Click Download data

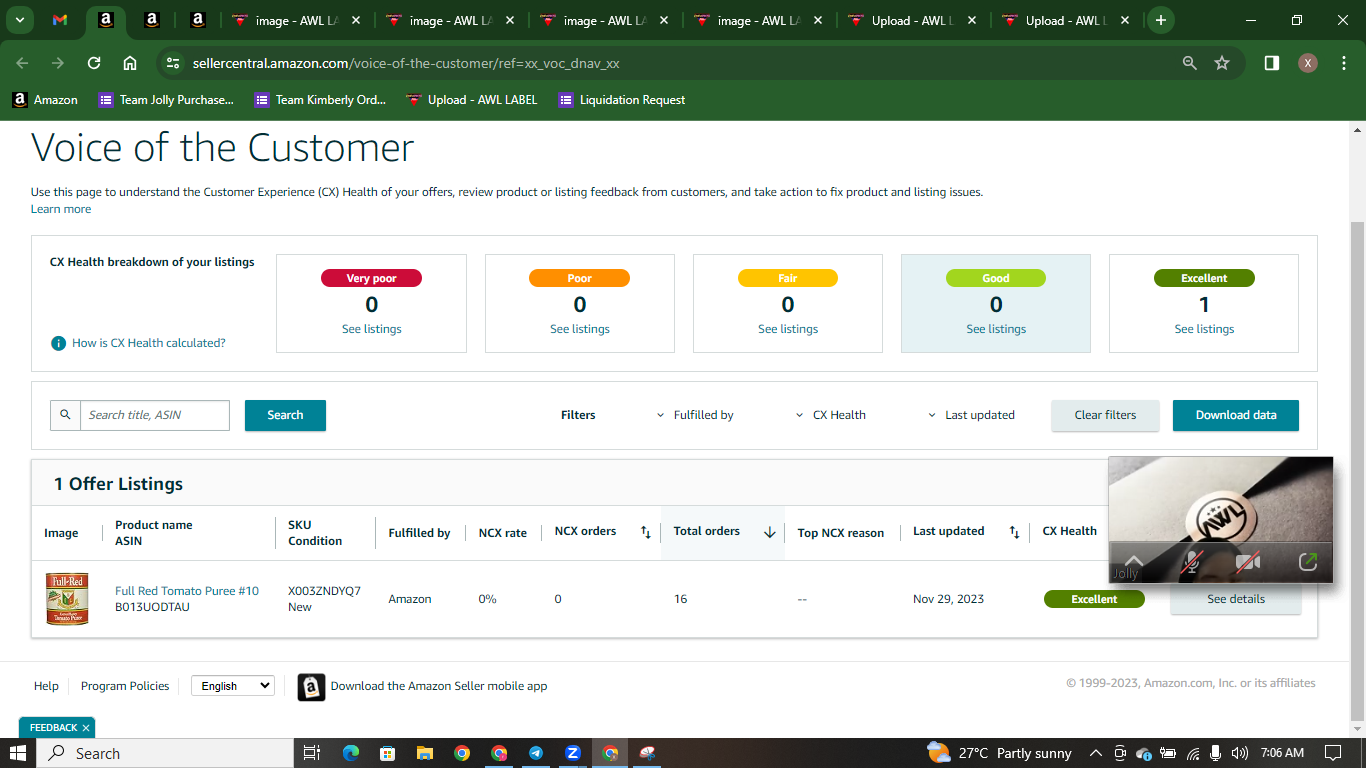tap(1236, 415)
